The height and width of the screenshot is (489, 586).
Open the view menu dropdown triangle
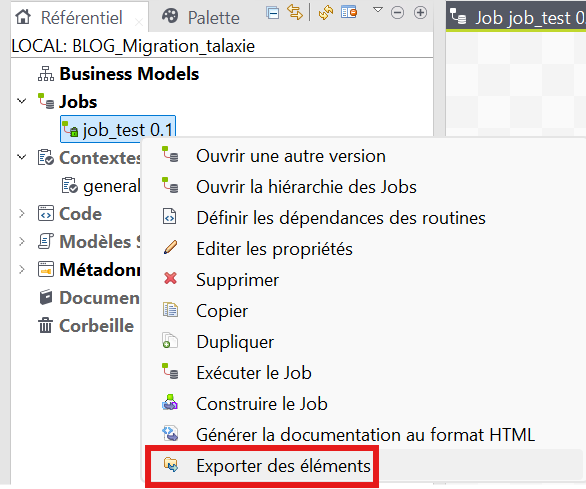click(378, 10)
